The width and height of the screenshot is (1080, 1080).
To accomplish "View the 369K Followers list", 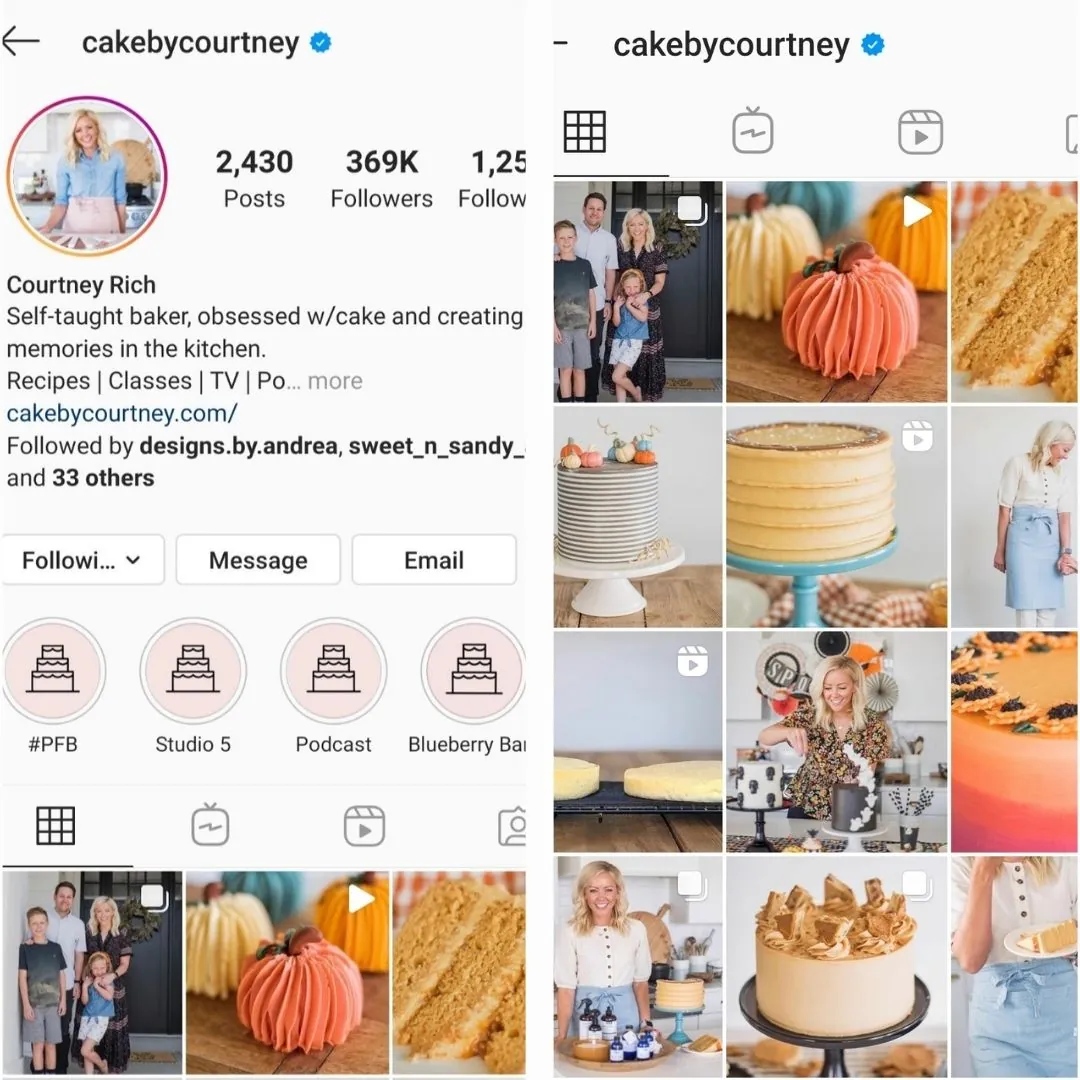I will (382, 179).
